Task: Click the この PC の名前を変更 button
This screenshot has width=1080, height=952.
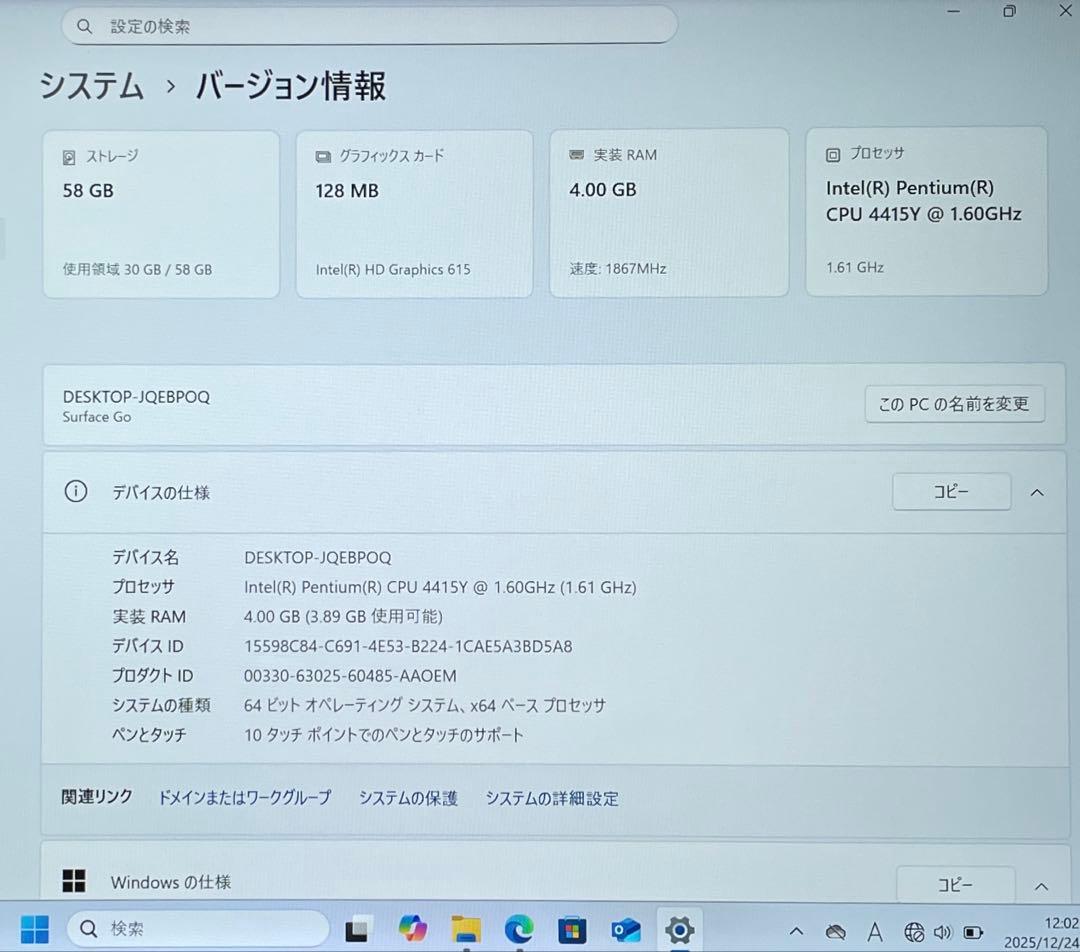Action: [954, 404]
